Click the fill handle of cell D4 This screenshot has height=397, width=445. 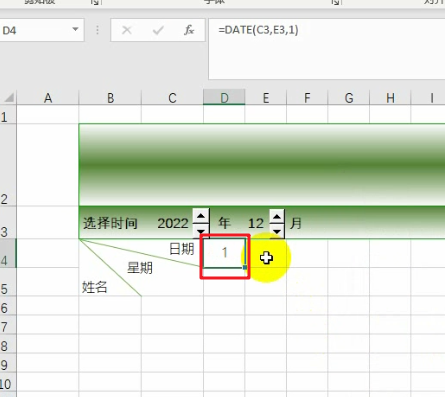(x=245, y=267)
